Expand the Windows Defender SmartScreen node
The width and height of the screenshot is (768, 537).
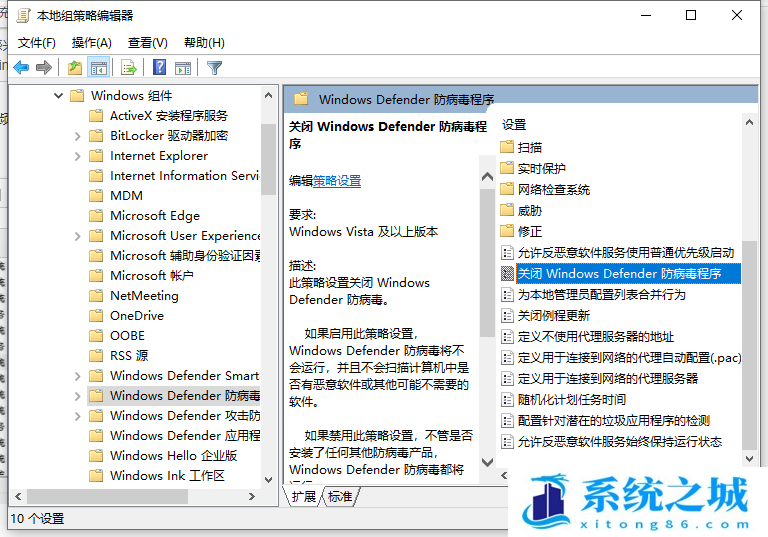coord(77,376)
